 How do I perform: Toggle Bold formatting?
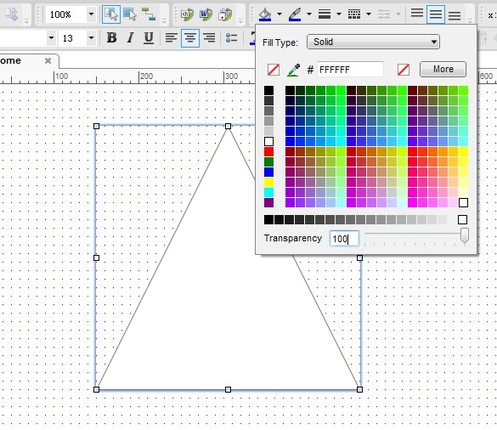tap(112, 38)
